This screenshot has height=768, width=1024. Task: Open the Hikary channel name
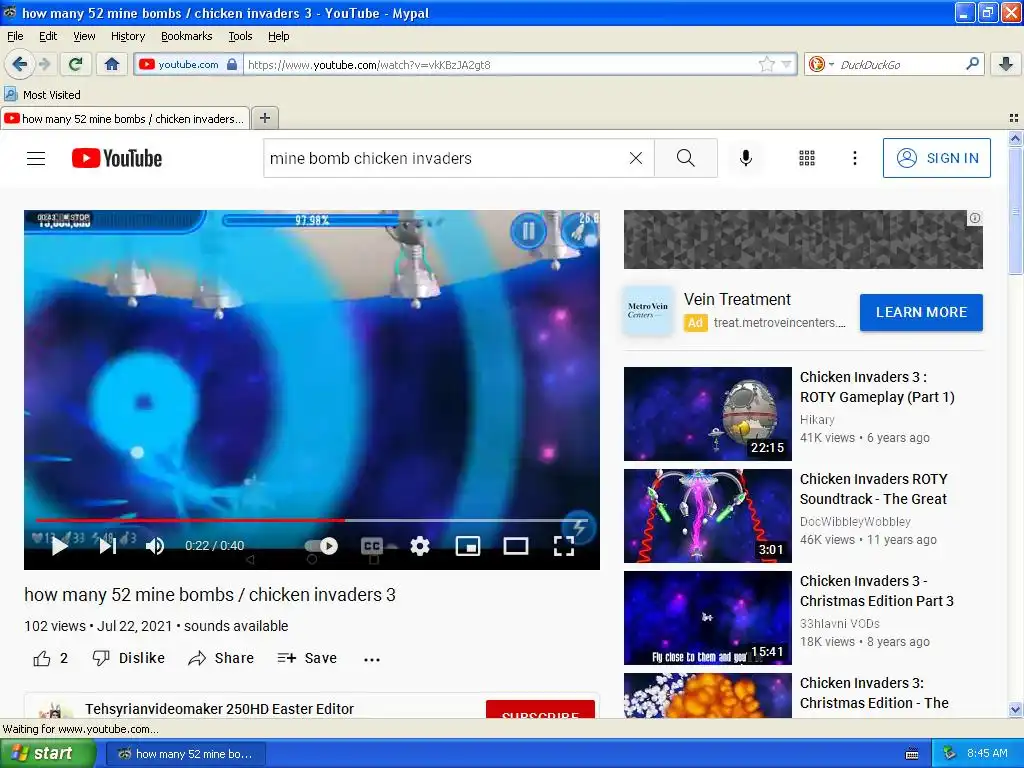pos(817,419)
